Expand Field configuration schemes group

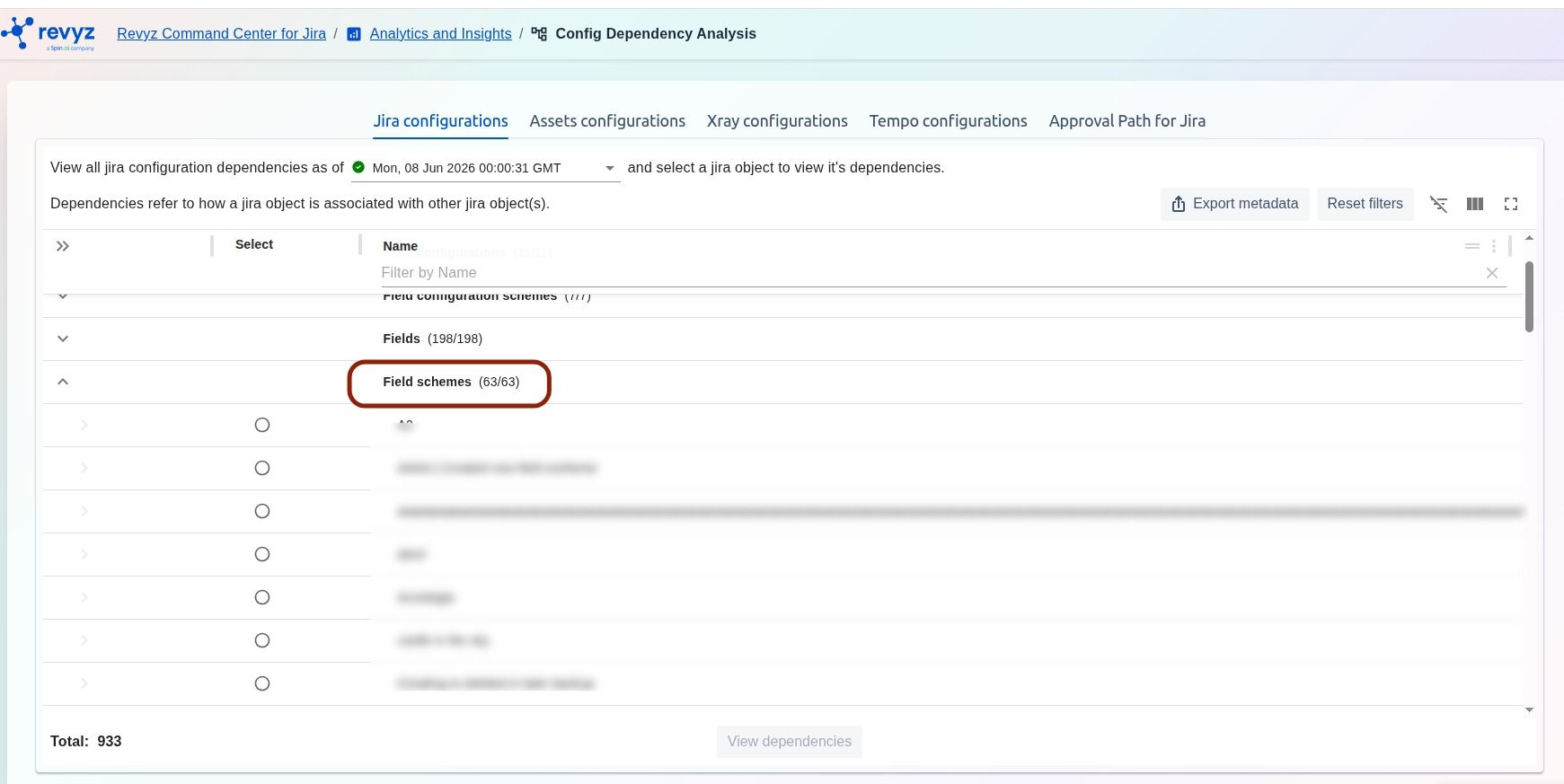pos(63,296)
